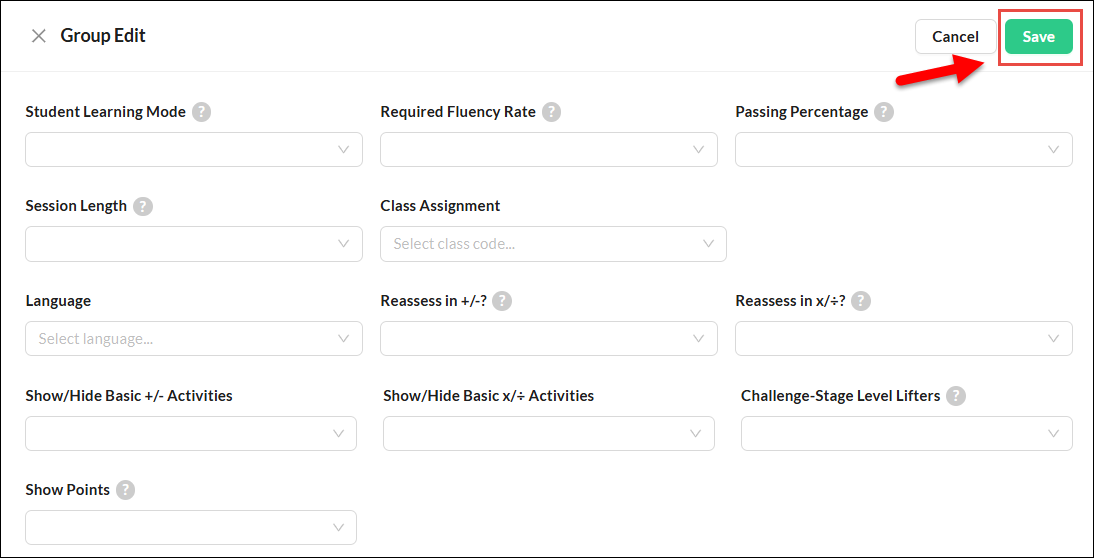Open the Passing Percentage dropdown
The image size is (1094, 558).
click(x=903, y=150)
